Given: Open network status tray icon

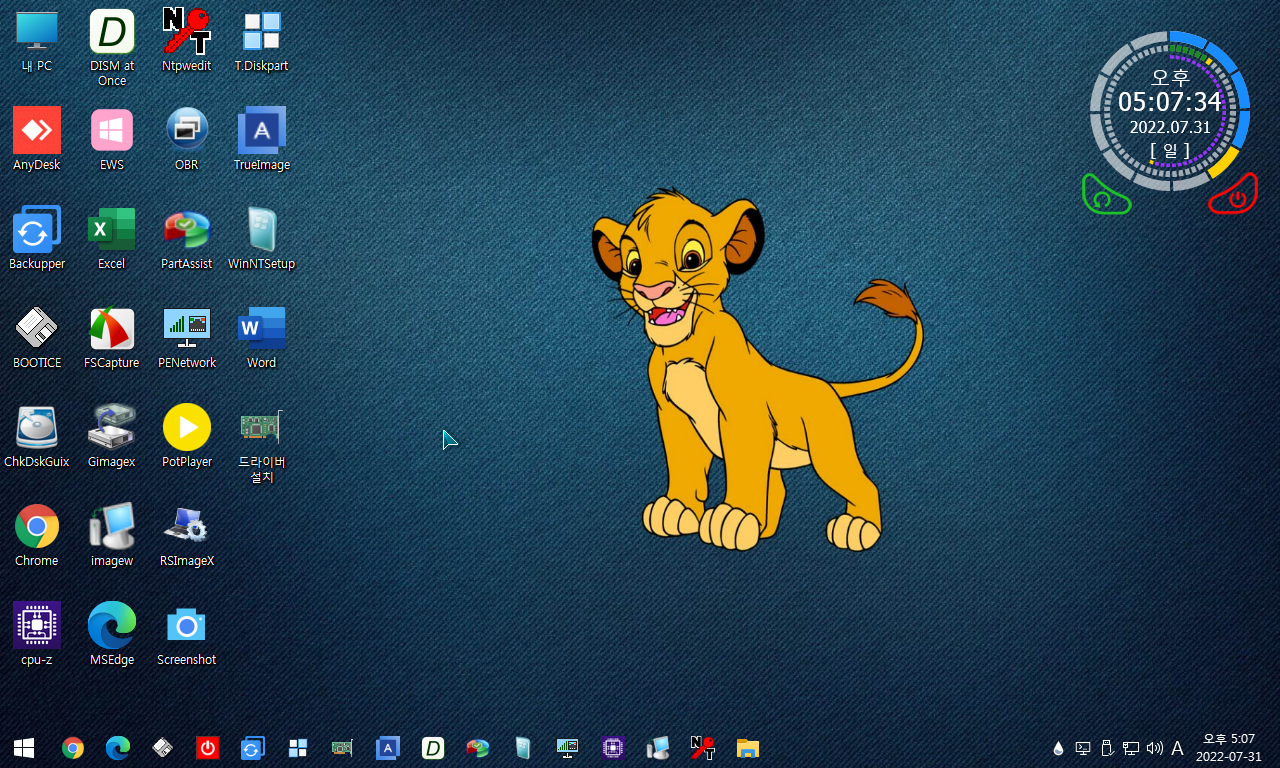Looking at the screenshot, I should pos(1131,748).
